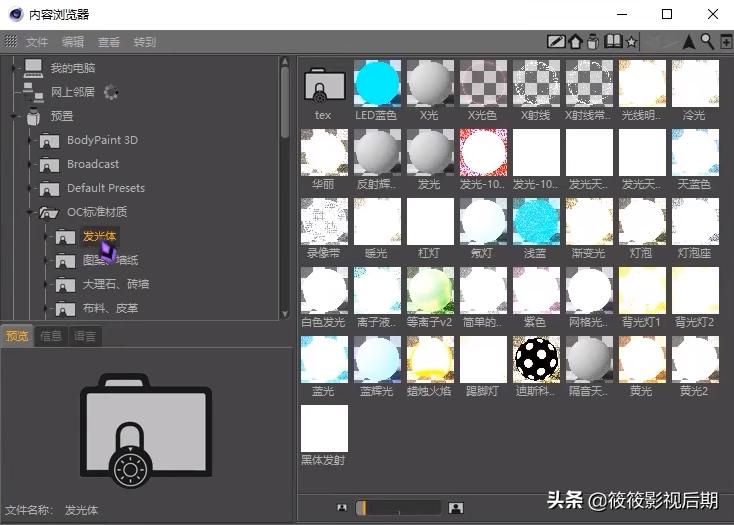Image resolution: width=734 pixels, height=525 pixels.
Task: Expand the 发光体 folder arrow
Action: tap(46, 236)
